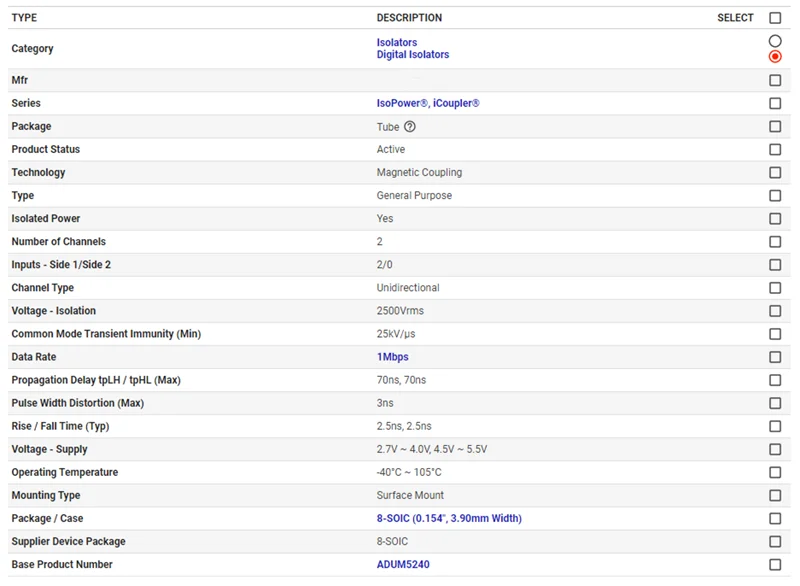This screenshot has height=586, width=800.
Task: Open the Isolators category link
Action: (396, 42)
